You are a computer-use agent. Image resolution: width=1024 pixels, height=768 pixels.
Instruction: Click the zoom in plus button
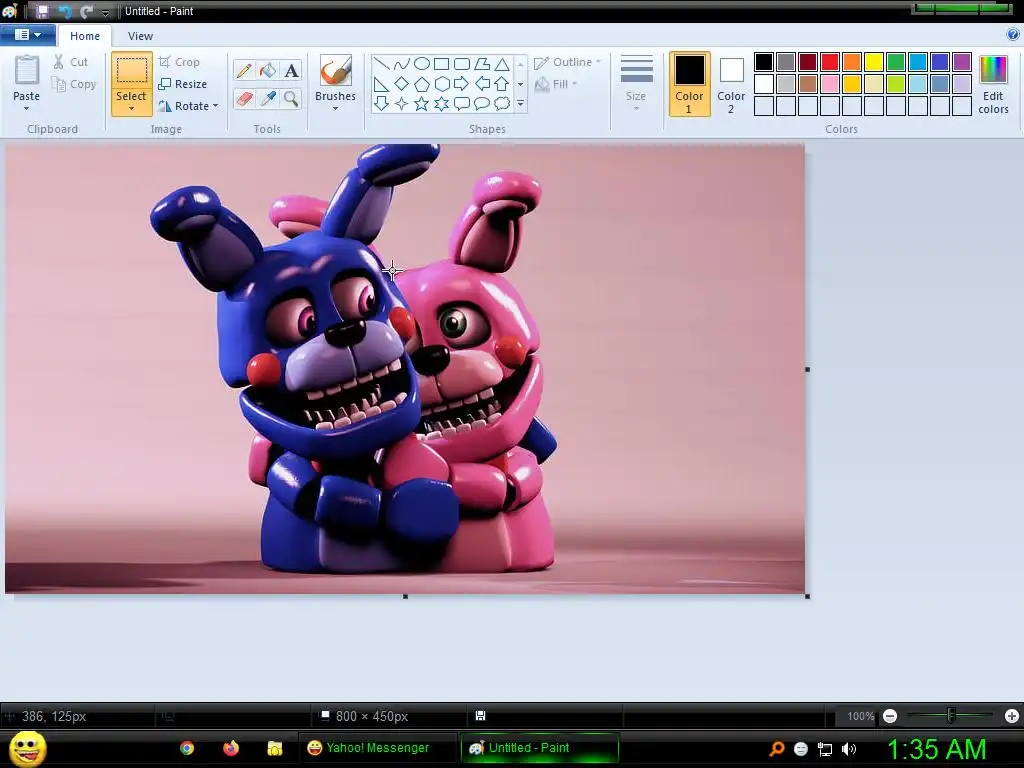coord(1012,716)
